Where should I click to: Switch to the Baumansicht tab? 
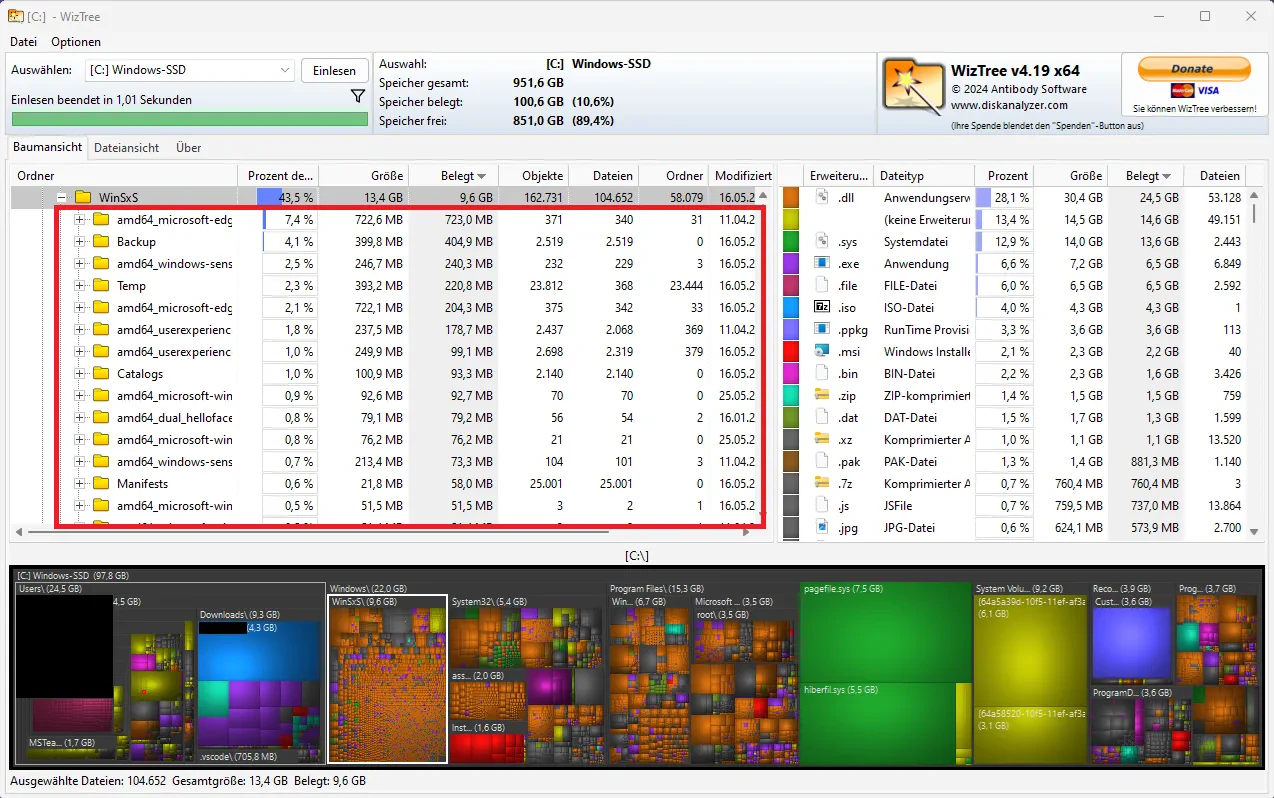[x=48, y=147]
